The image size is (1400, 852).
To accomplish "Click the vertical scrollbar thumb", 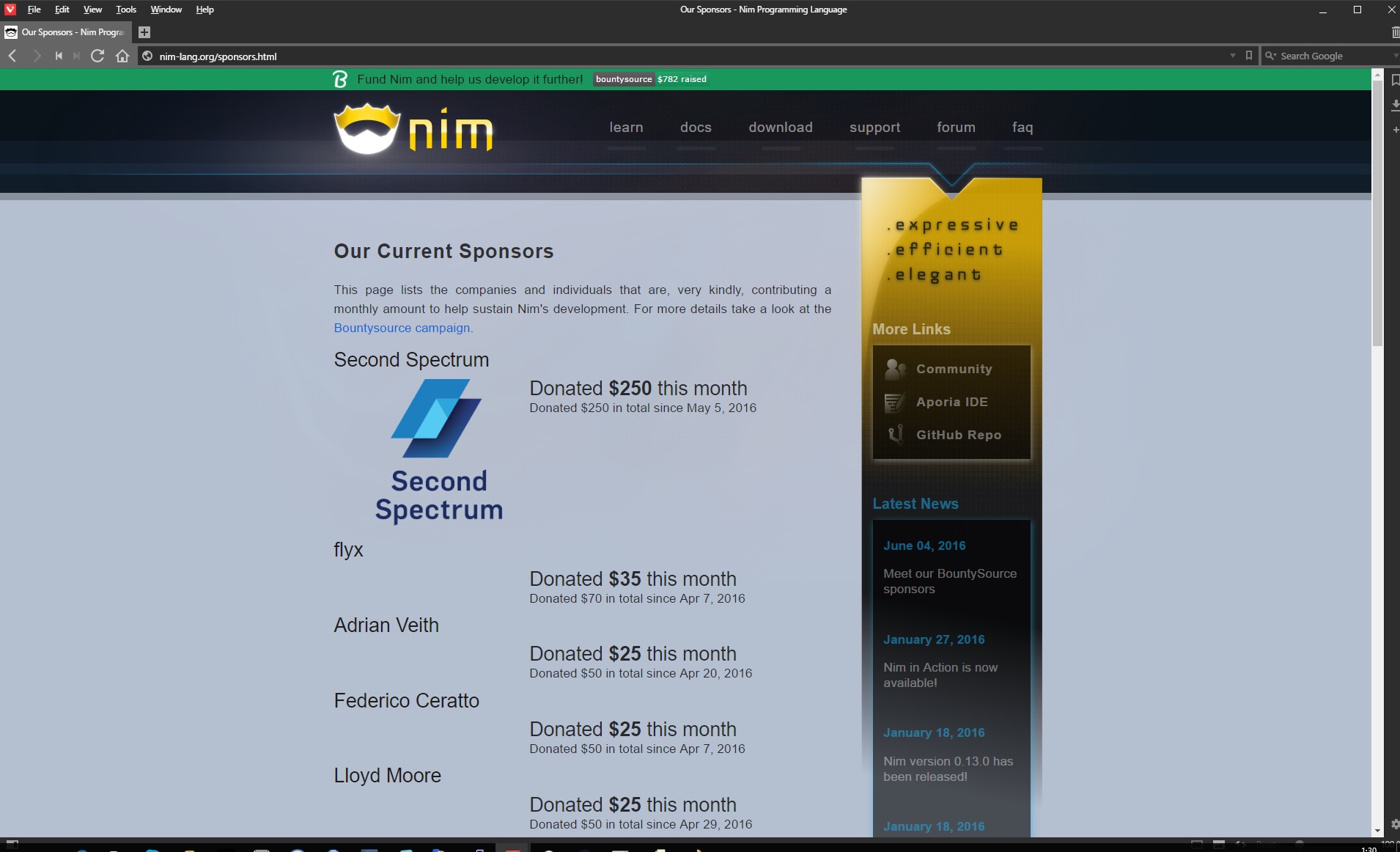I will coord(1377,213).
